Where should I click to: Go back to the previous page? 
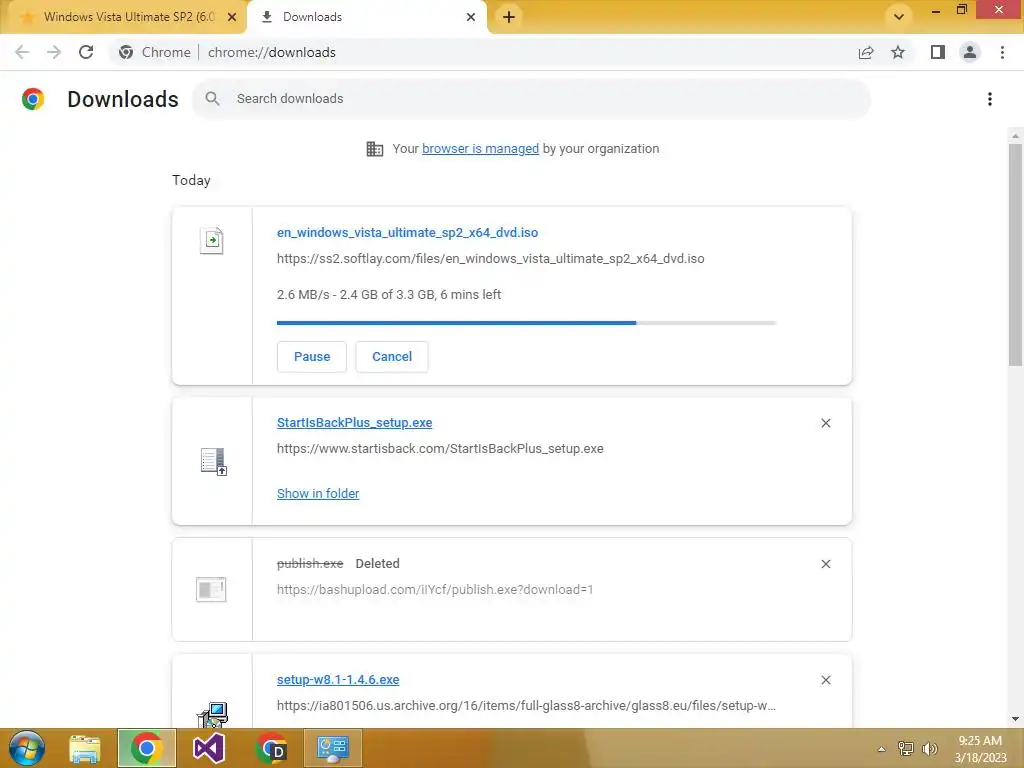click(x=22, y=52)
